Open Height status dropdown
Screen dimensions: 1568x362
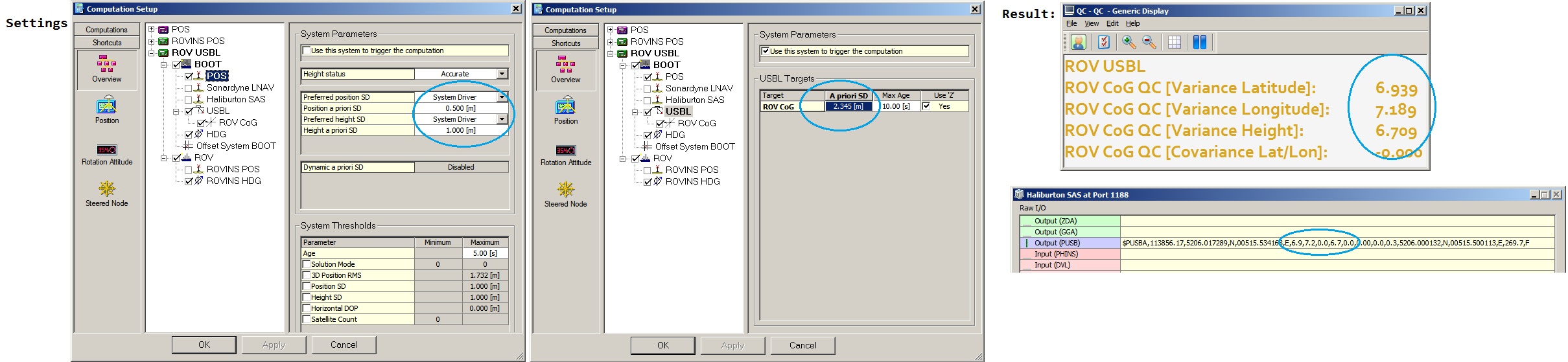(x=502, y=74)
